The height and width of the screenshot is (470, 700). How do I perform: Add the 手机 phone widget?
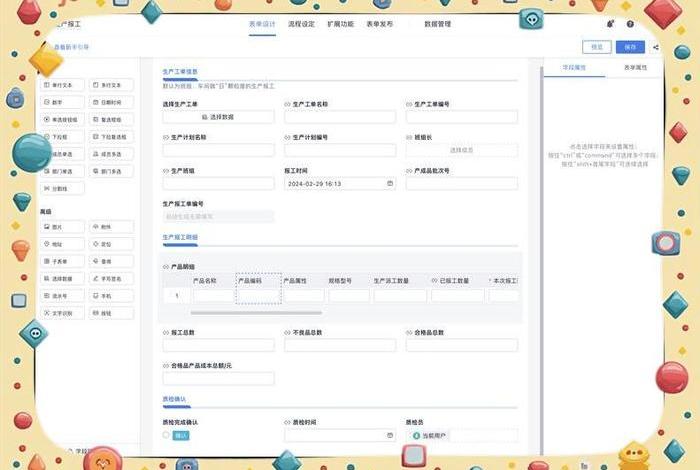[111, 296]
